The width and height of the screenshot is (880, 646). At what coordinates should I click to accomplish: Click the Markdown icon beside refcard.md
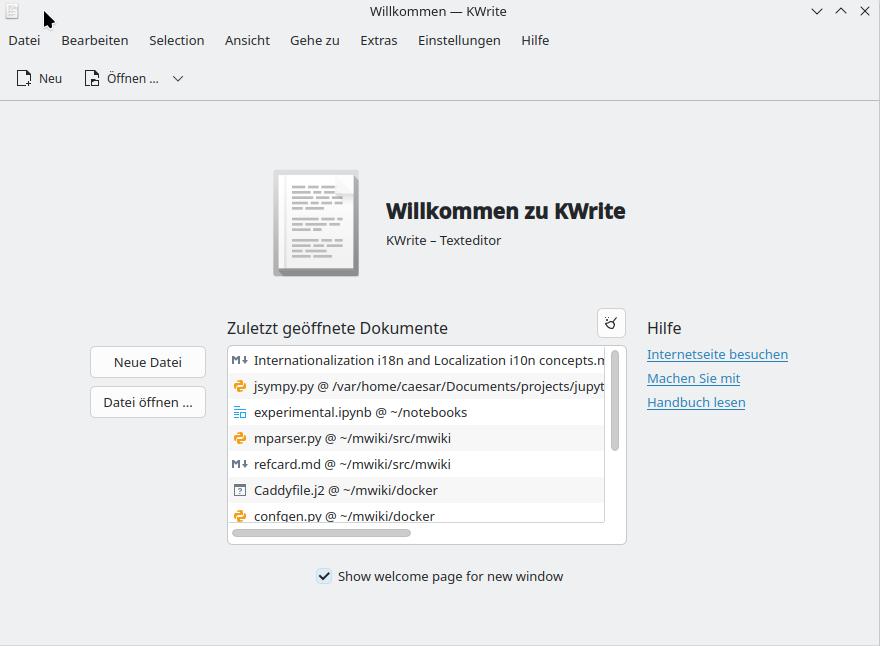coord(240,464)
